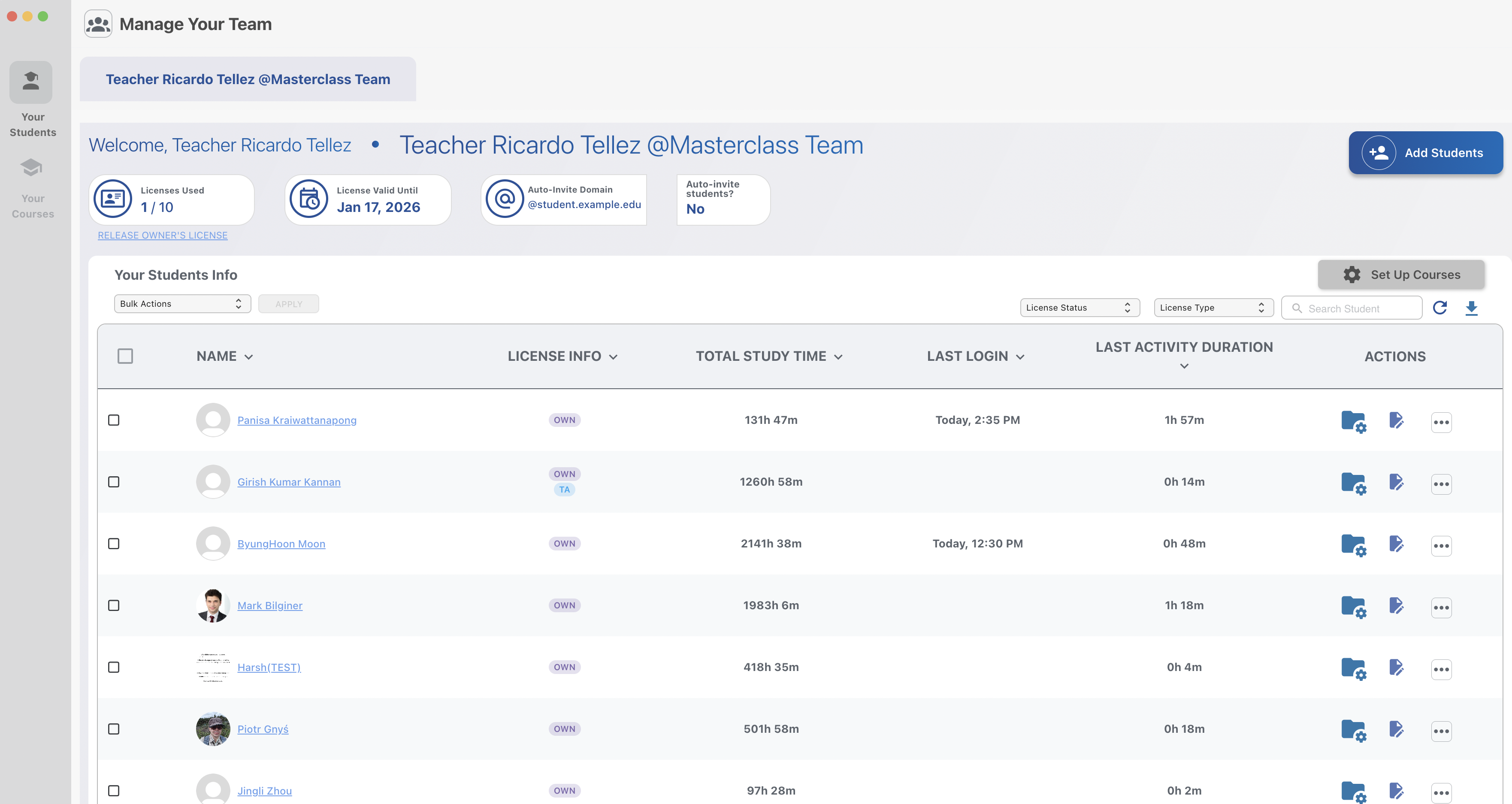Open course folder settings for Panisa Kraiwattanapong

pyautogui.click(x=1354, y=421)
